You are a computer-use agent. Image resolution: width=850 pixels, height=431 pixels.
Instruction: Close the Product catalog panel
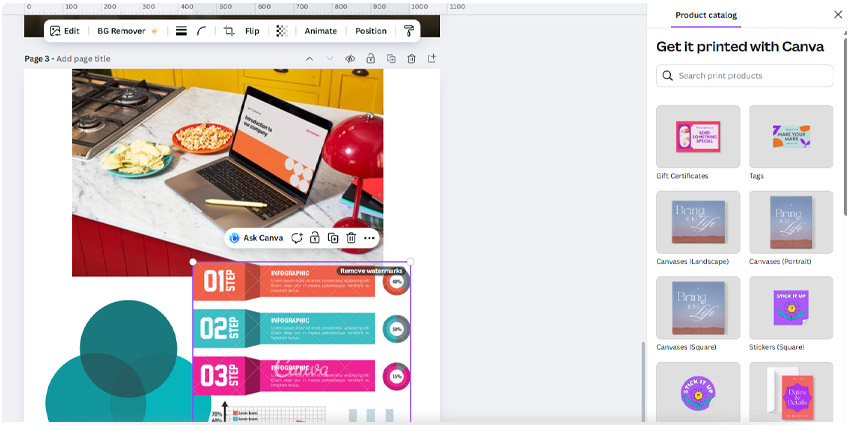[x=838, y=15]
